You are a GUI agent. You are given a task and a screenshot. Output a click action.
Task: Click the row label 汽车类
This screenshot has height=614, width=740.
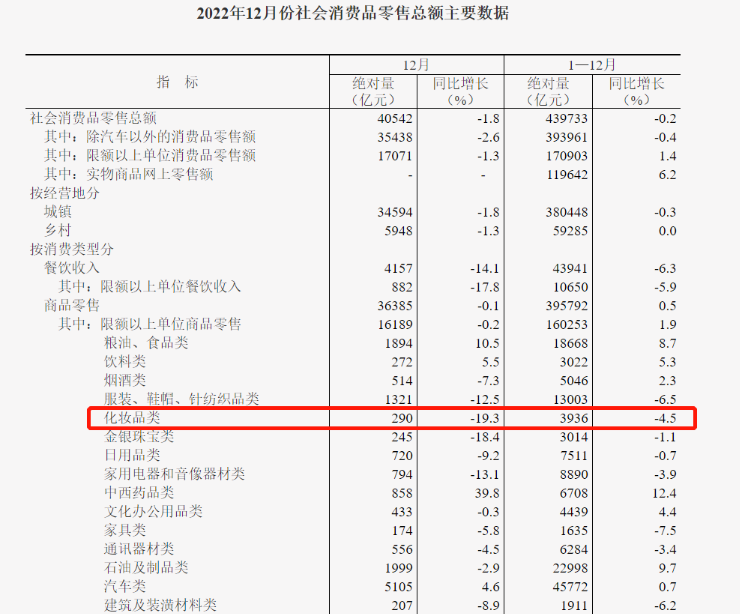pyautogui.click(x=125, y=586)
